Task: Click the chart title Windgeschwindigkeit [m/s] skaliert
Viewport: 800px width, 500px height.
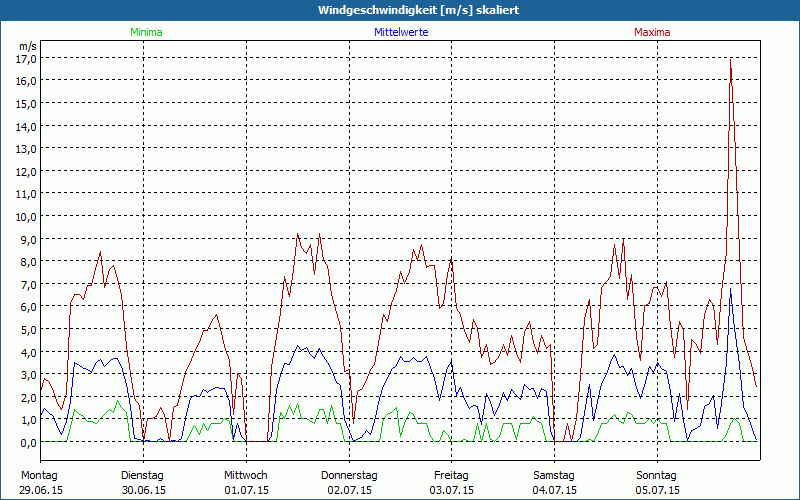Action: (x=400, y=10)
